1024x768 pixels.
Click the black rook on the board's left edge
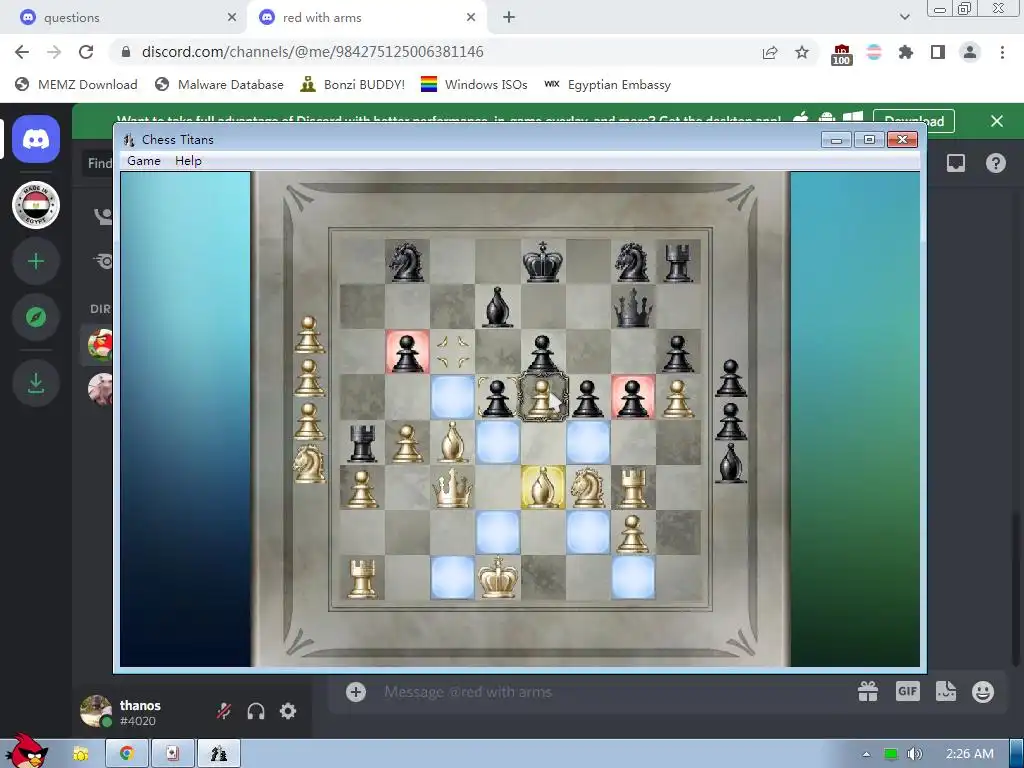pyautogui.click(x=362, y=442)
